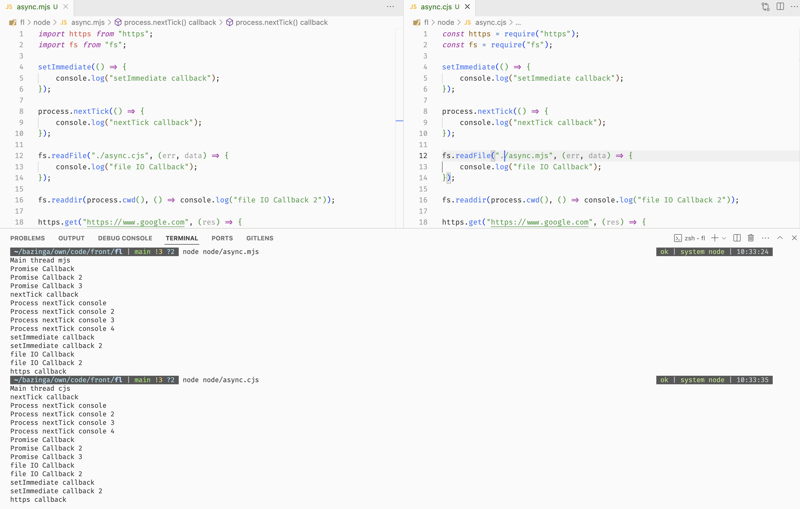Split the terminal pane
Screen dimensions: 800x509
coord(737,238)
